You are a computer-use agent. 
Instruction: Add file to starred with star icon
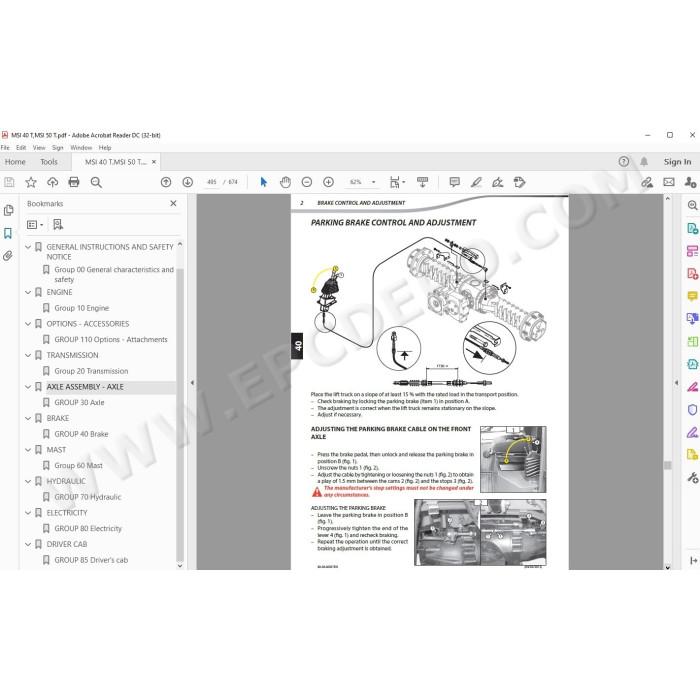point(31,182)
